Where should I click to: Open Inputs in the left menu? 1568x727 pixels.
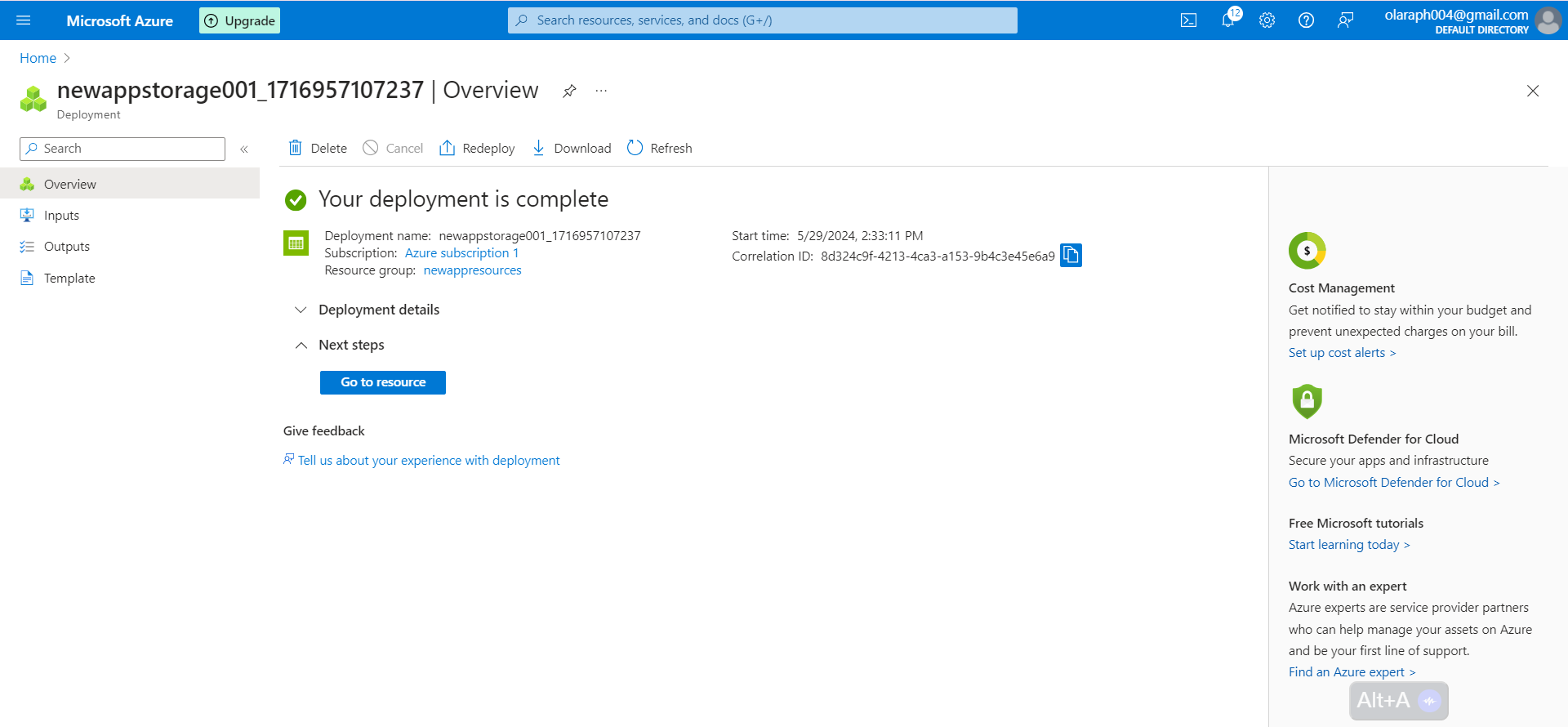pos(130,216)
